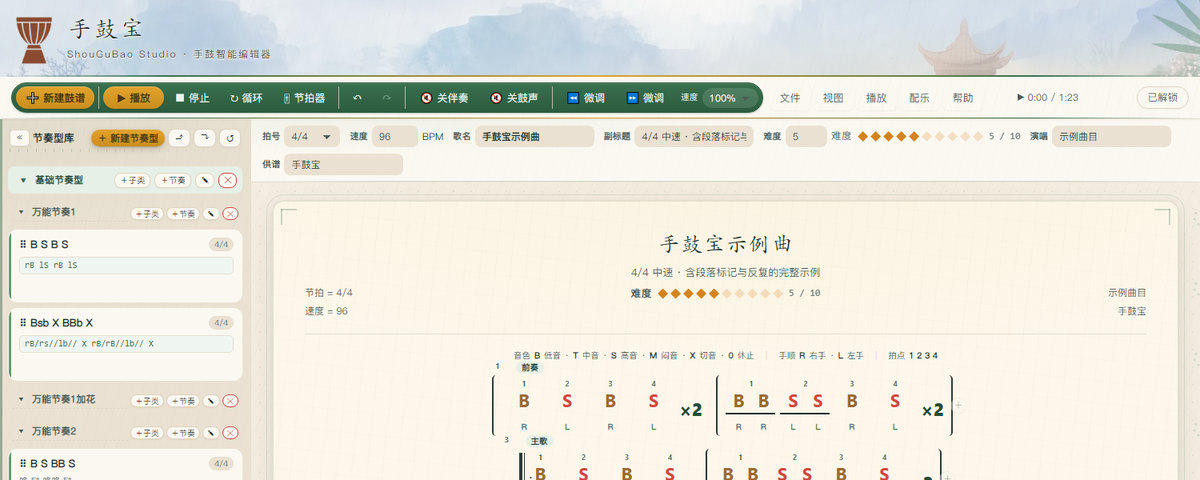Add subcategory to 基础节奏型 via +子类
The width and height of the screenshot is (1200, 480).
pos(132,181)
